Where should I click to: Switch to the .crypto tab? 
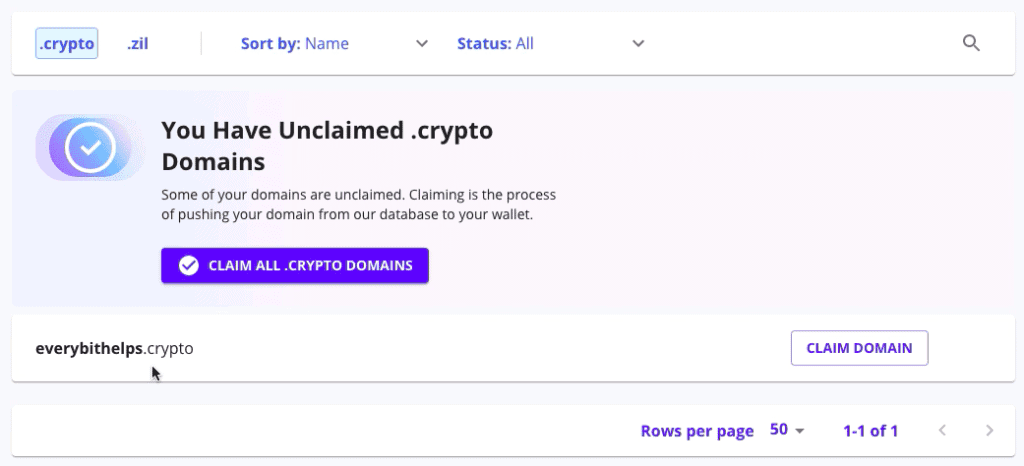click(x=67, y=43)
